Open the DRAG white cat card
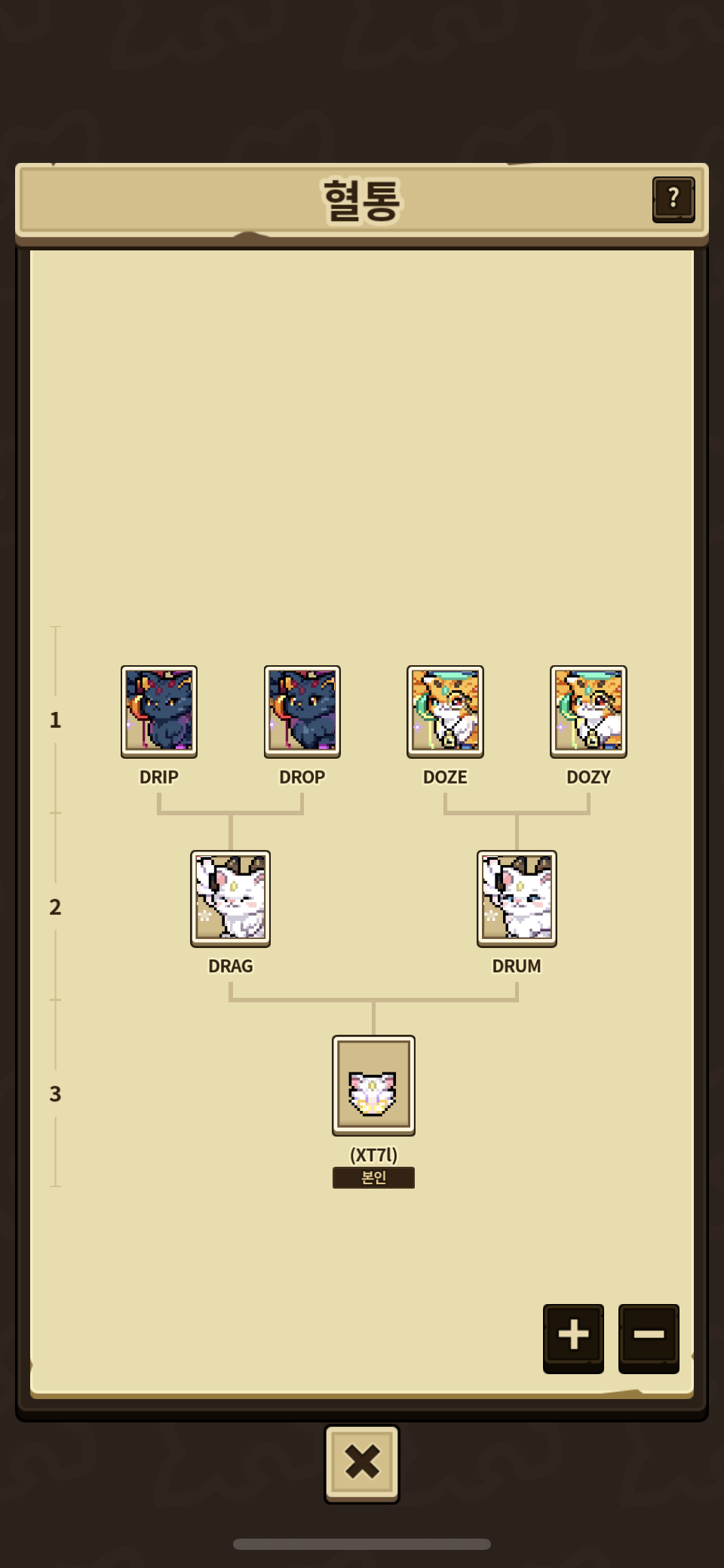 [x=230, y=898]
